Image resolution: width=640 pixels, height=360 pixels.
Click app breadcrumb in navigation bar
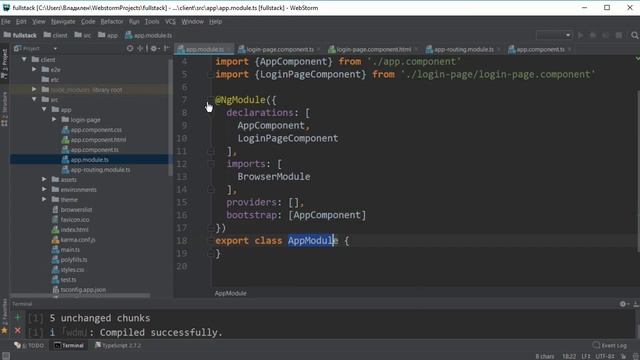point(108,36)
